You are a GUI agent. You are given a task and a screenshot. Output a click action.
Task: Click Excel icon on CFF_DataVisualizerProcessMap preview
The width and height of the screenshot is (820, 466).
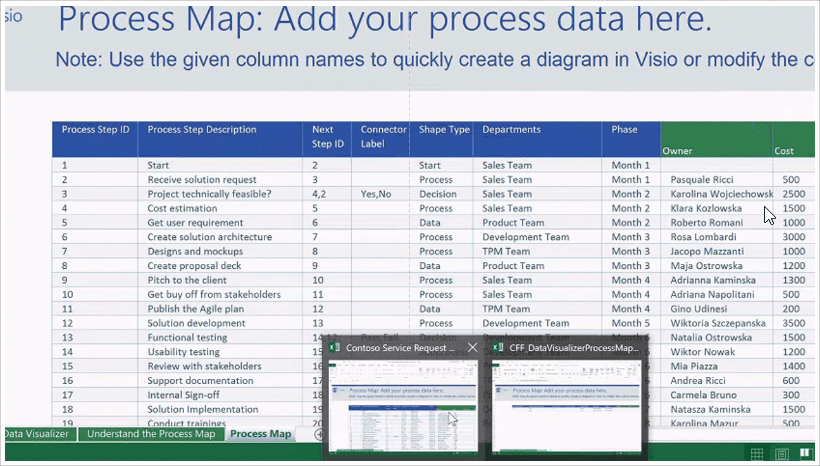click(498, 348)
